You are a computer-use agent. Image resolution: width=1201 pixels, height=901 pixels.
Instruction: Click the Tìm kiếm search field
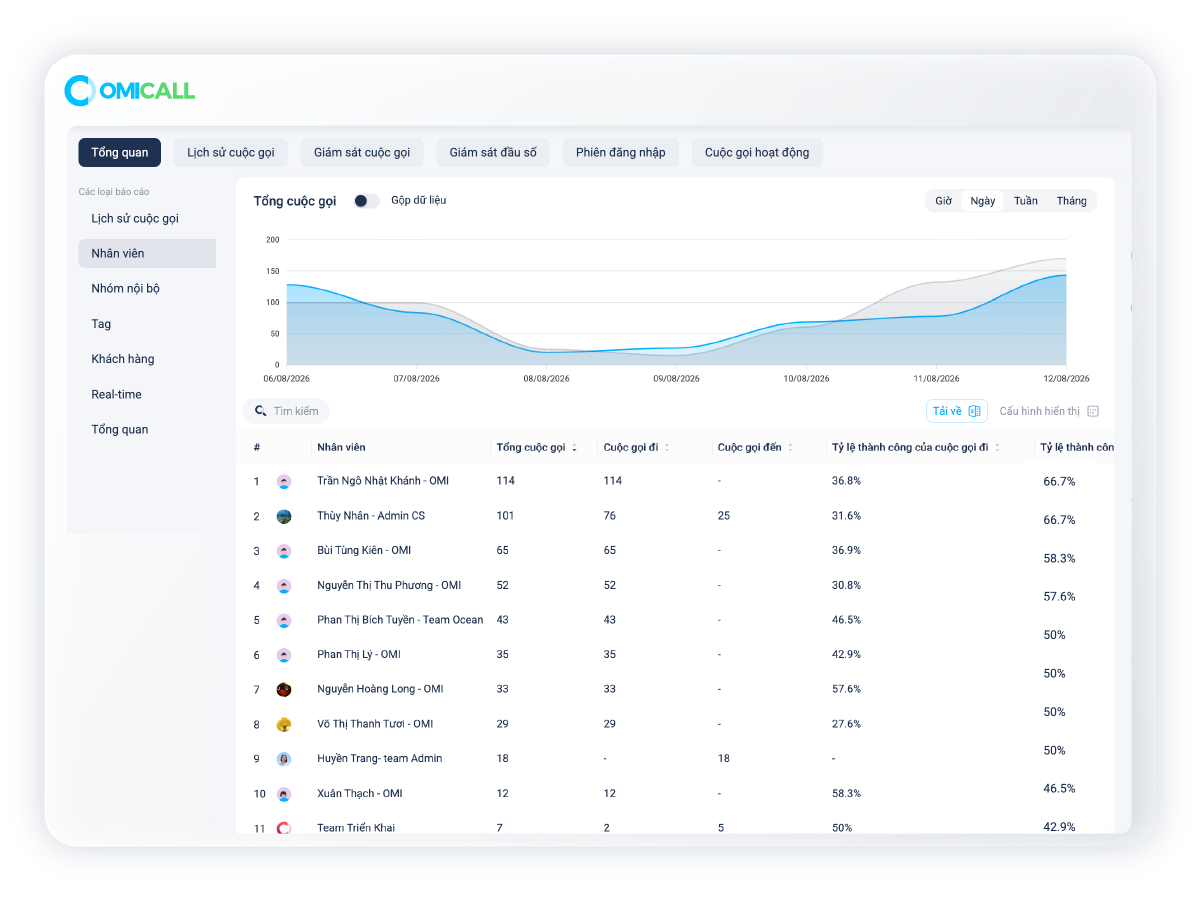click(x=287, y=411)
